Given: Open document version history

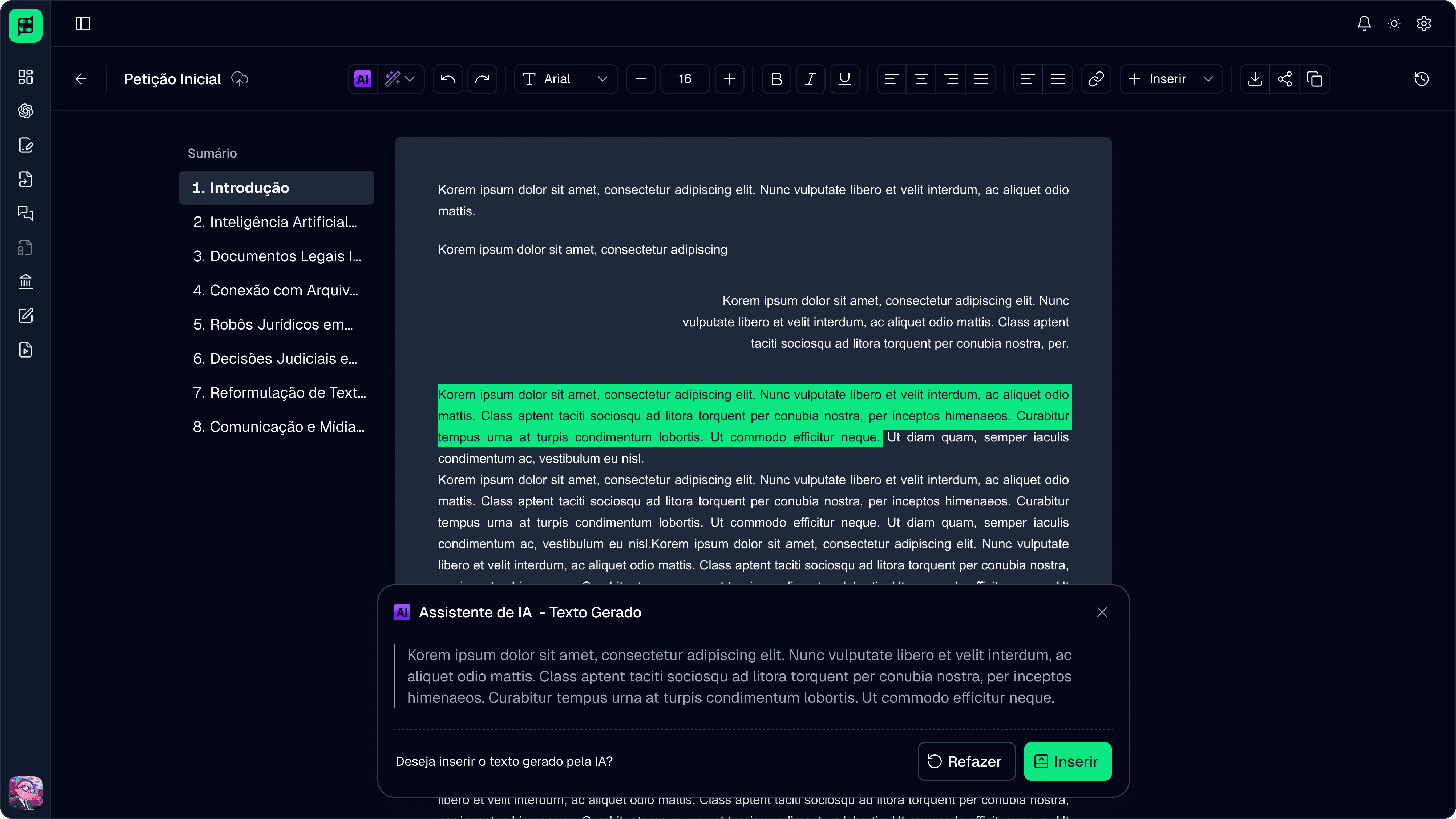Looking at the screenshot, I should 1422,79.
